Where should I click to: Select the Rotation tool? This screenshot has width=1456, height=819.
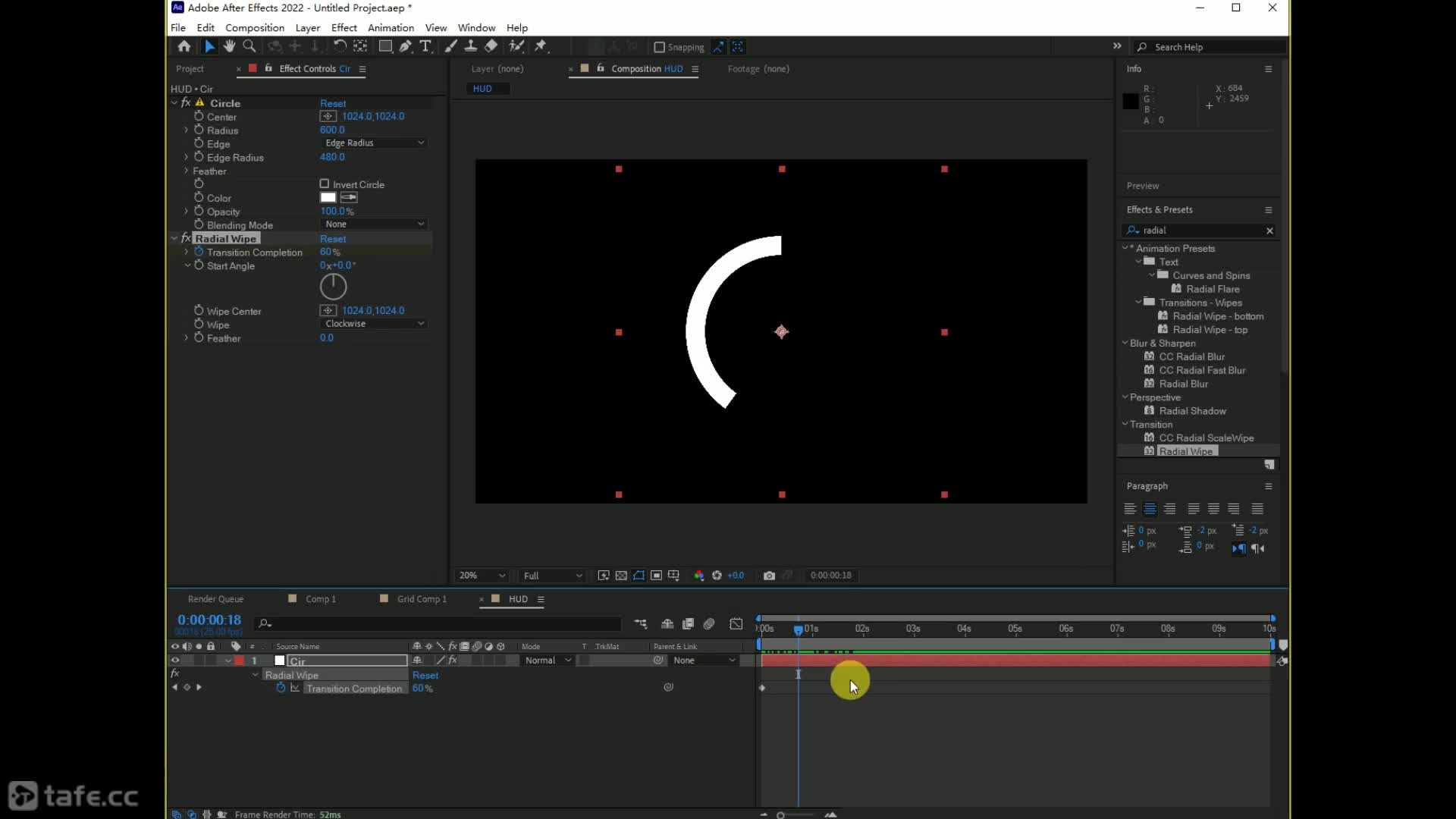(340, 46)
